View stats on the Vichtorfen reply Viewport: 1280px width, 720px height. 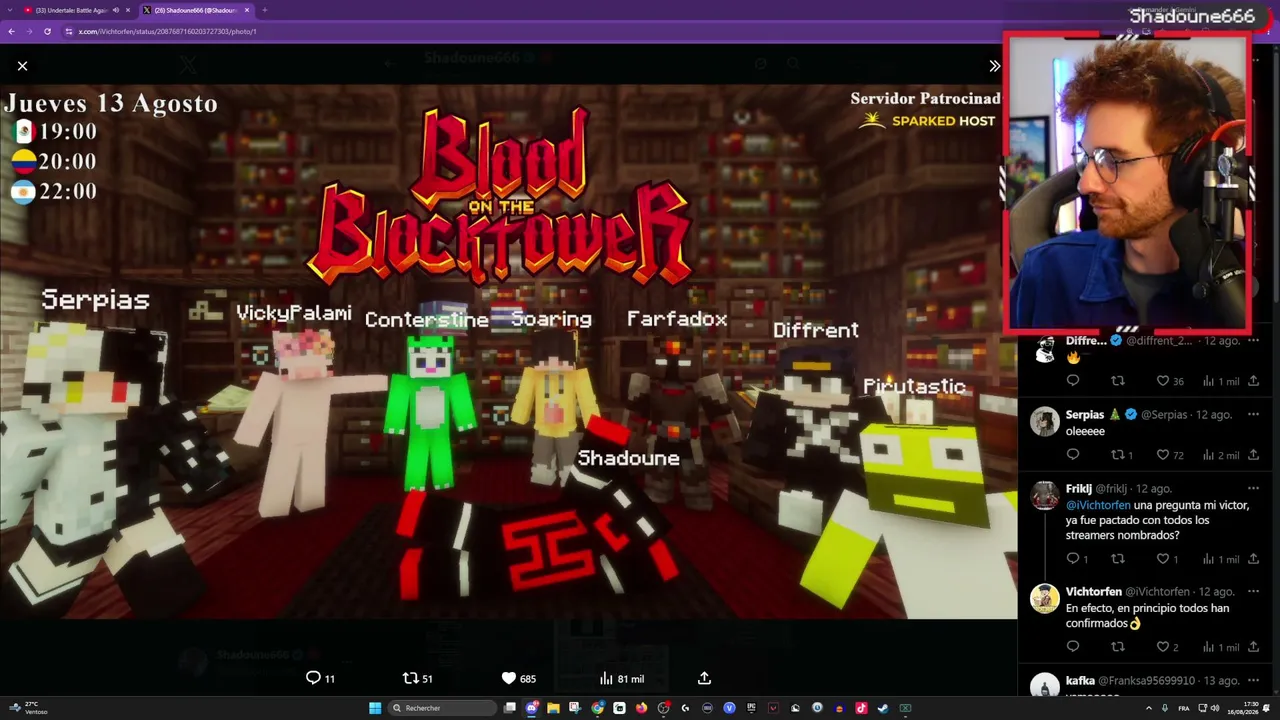[x=1220, y=647]
